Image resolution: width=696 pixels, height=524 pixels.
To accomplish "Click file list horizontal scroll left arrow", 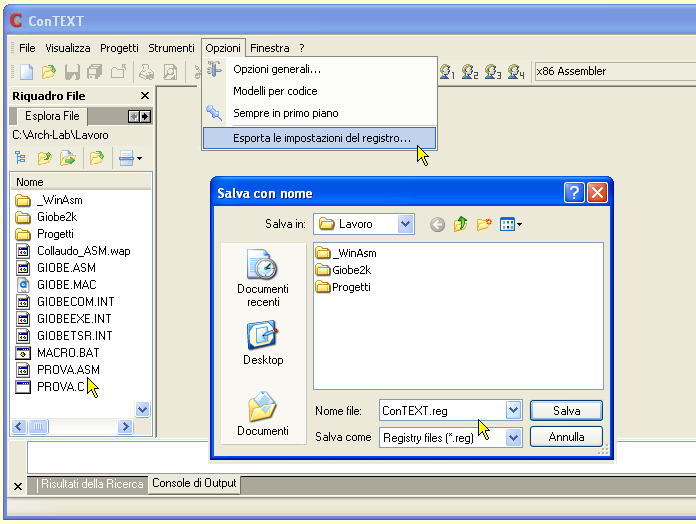I will point(18,426).
